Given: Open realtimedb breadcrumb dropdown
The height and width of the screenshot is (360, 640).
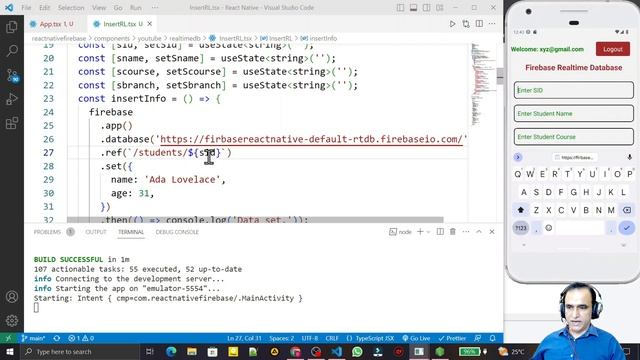Looking at the screenshot, I should (185, 38).
